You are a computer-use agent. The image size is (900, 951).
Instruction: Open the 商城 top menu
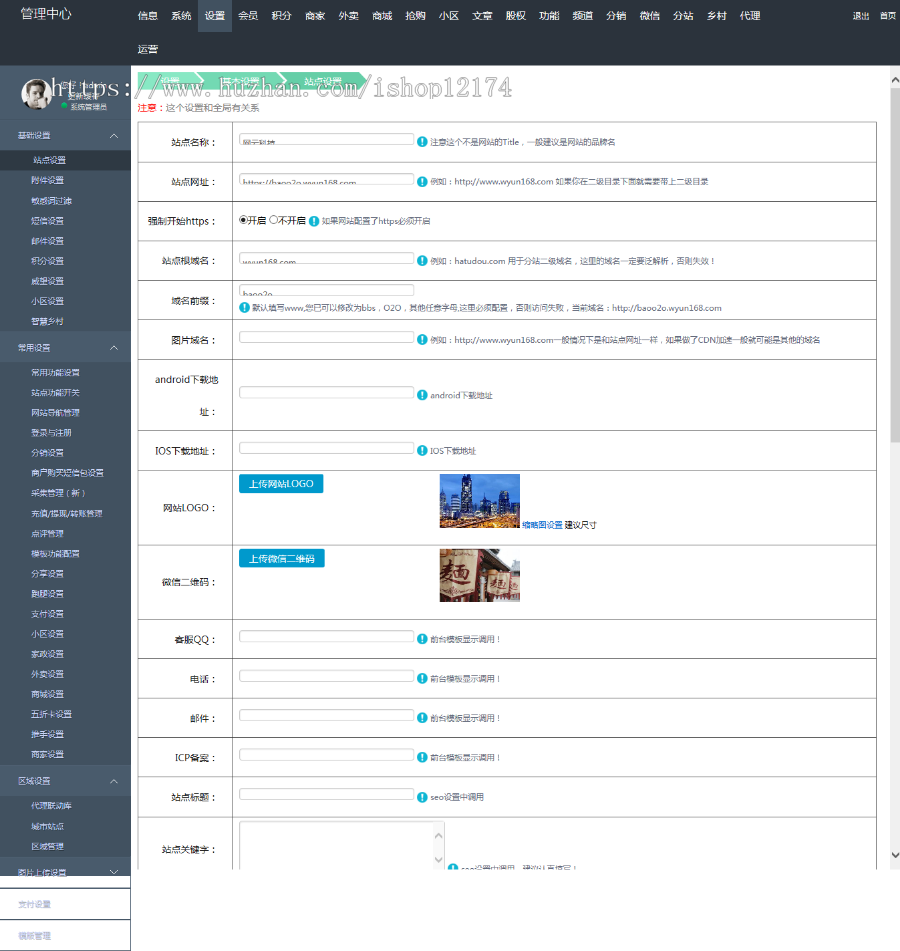point(382,16)
